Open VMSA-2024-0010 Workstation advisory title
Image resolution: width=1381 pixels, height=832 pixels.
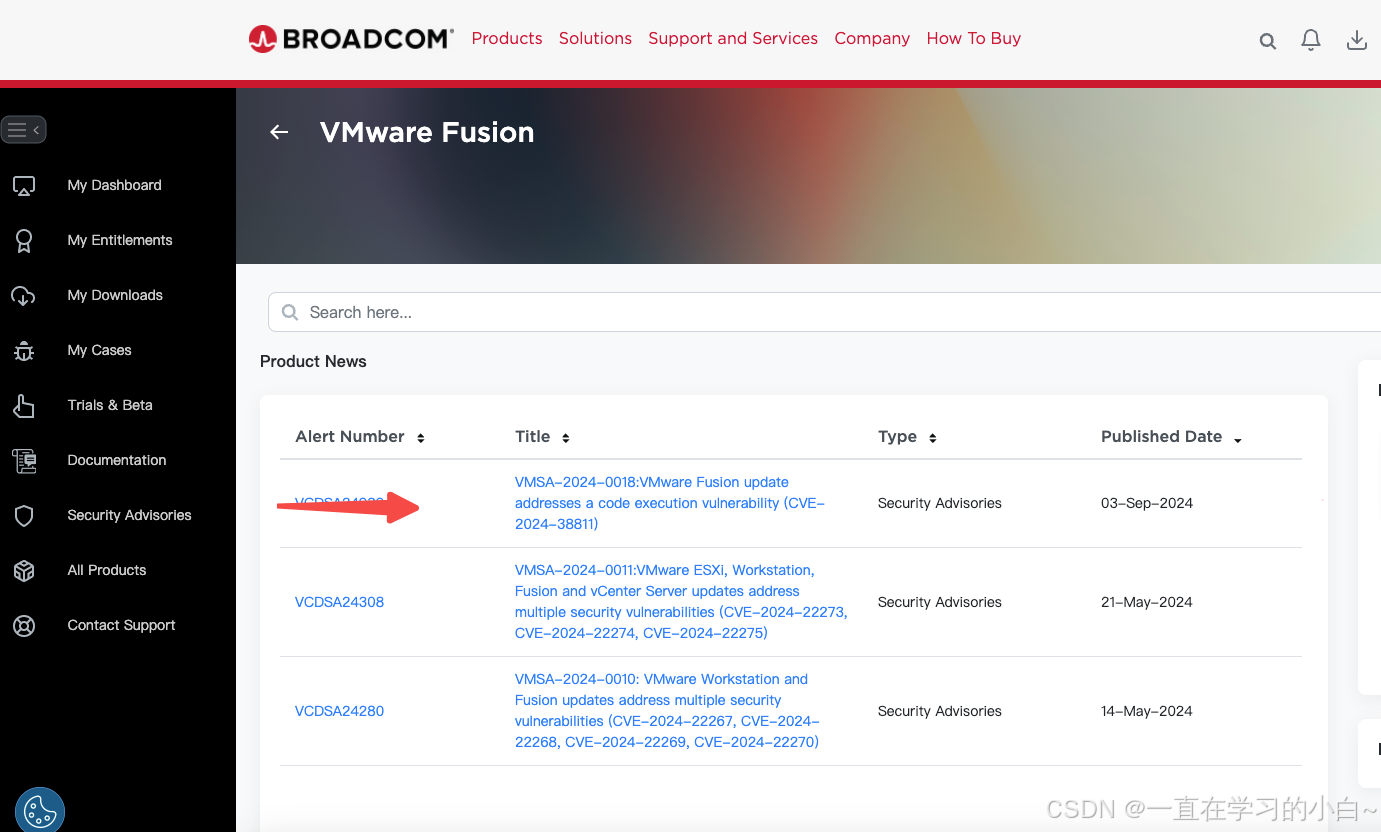[667, 711]
